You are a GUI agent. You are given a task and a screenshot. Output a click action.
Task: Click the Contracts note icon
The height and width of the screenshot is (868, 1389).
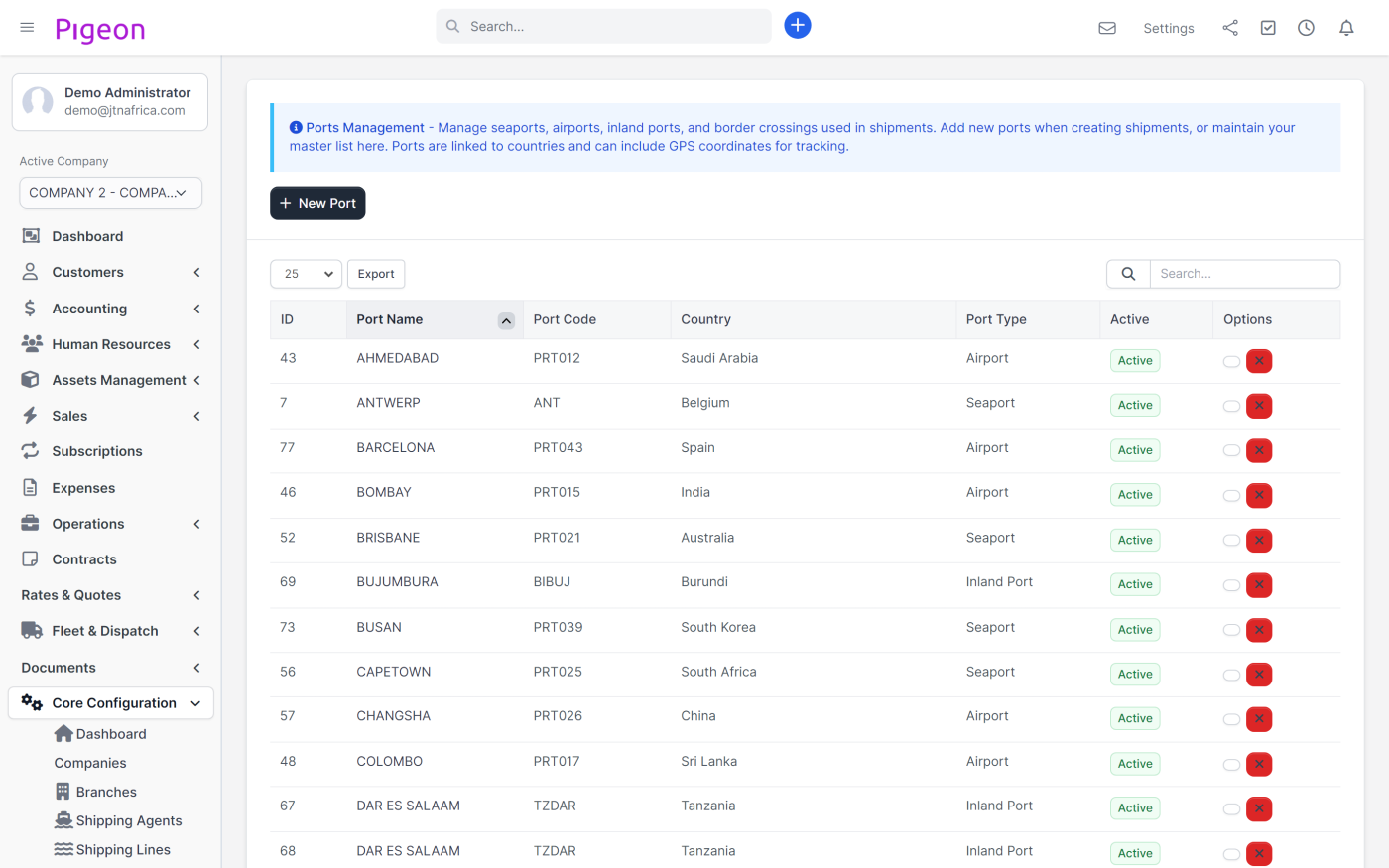click(x=31, y=559)
